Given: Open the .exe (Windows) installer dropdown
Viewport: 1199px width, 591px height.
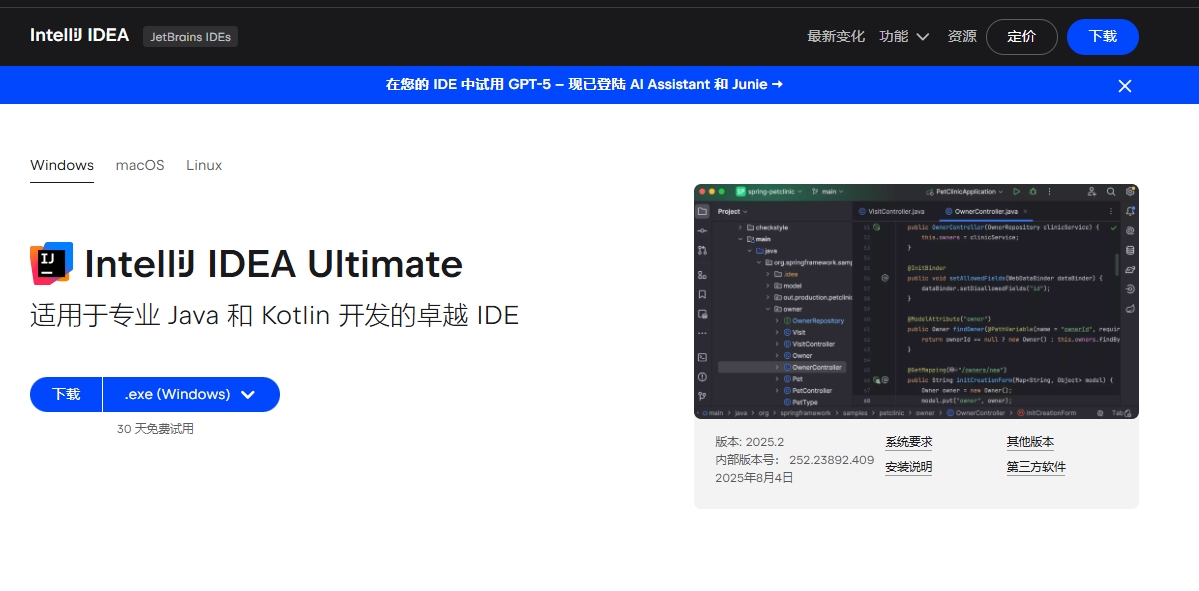Looking at the screenshot, I should tap(191, 395).
